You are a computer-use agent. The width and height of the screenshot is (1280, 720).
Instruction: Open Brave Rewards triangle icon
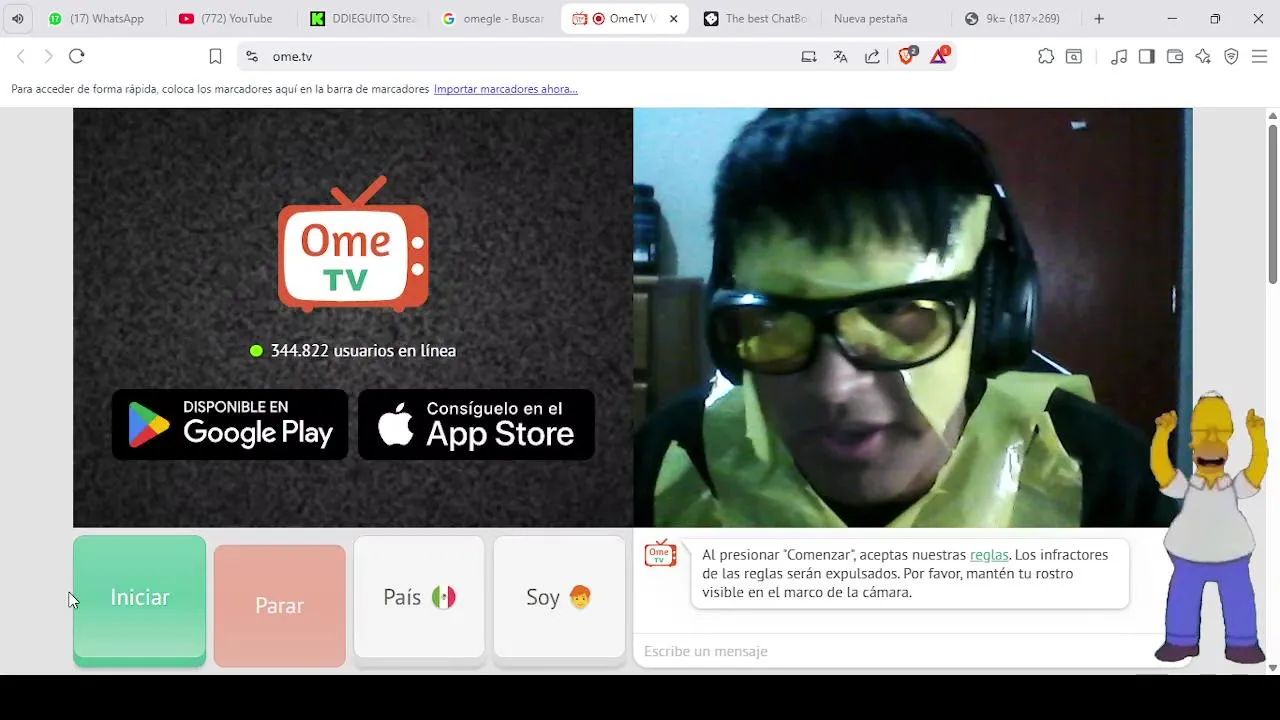click(939, 56)
